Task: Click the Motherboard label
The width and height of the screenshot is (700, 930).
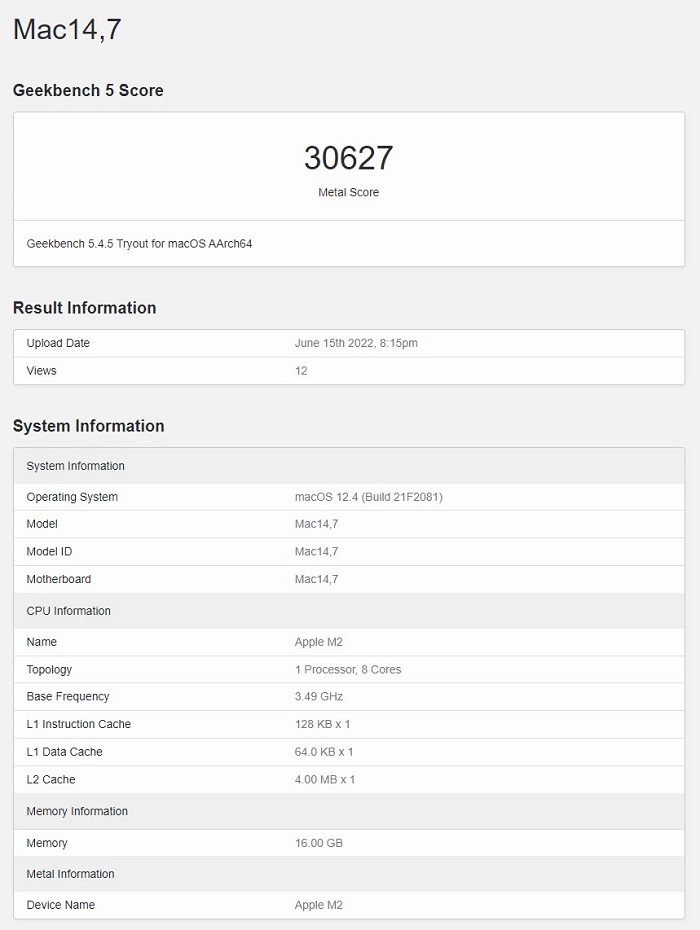Action: (59, 579)
